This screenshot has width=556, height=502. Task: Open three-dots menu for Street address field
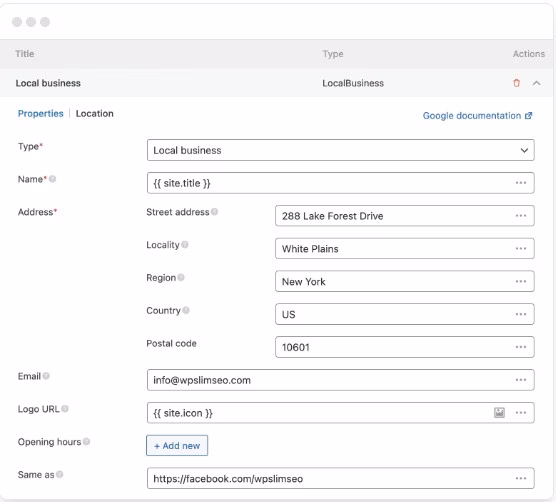pyautogui.click(x=521, y=216)
